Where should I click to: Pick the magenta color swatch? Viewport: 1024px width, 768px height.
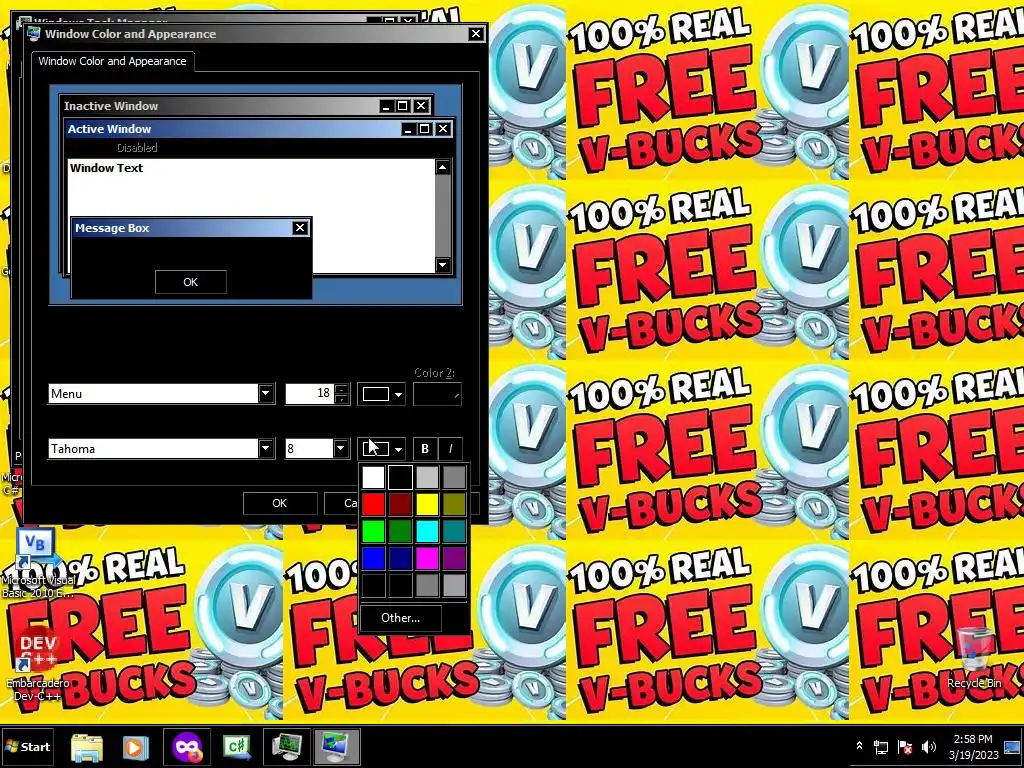click(x=427, y=558)
